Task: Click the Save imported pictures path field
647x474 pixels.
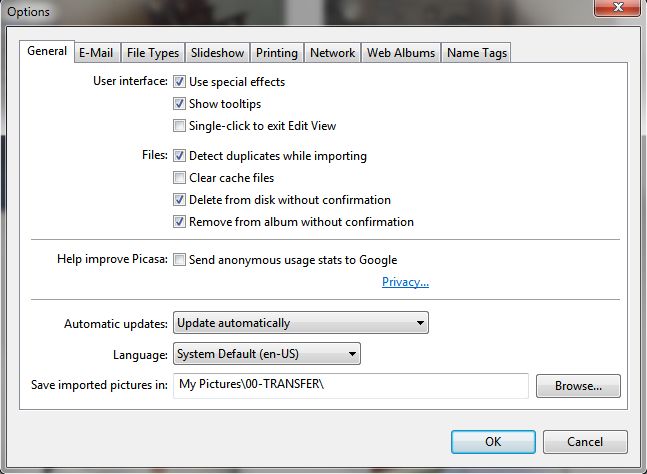Action: click(351, 385)
